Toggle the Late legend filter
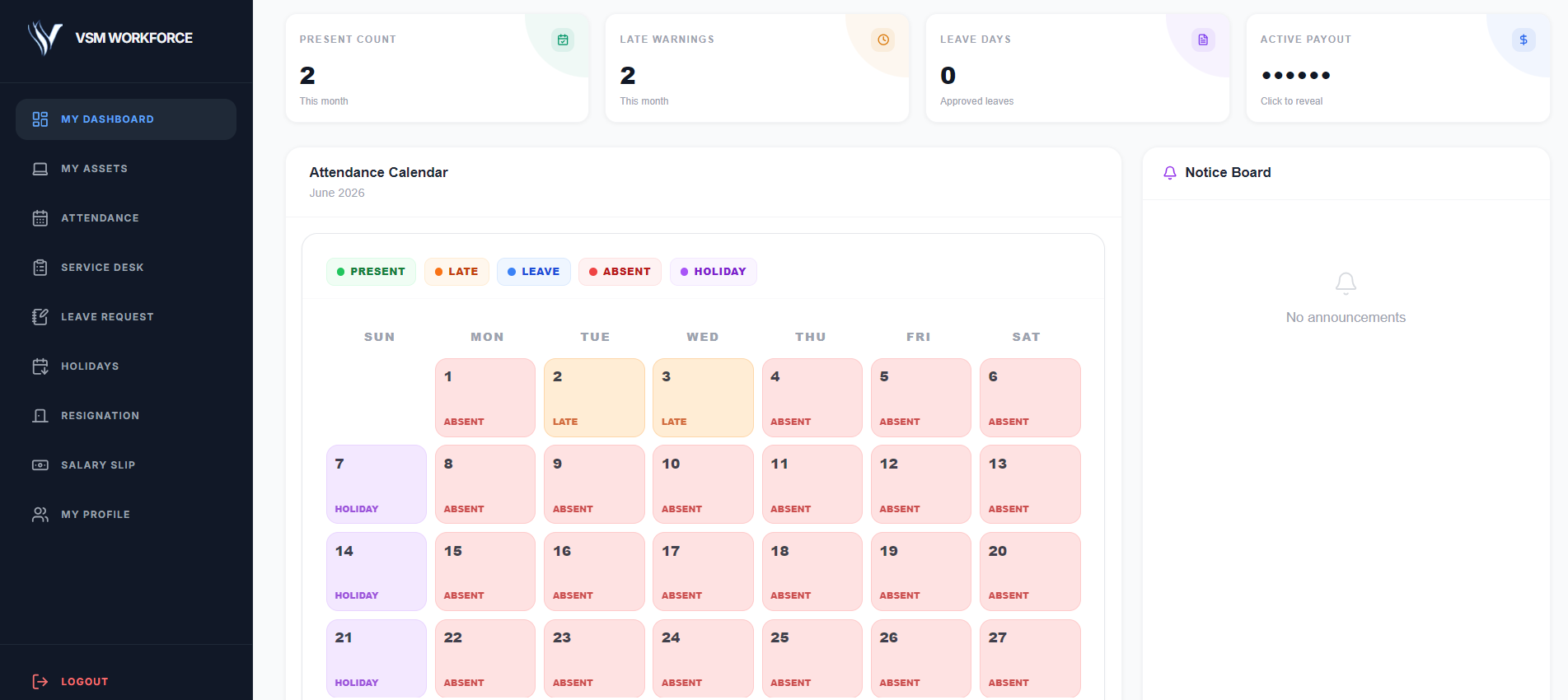 click(x=456, y=272)
